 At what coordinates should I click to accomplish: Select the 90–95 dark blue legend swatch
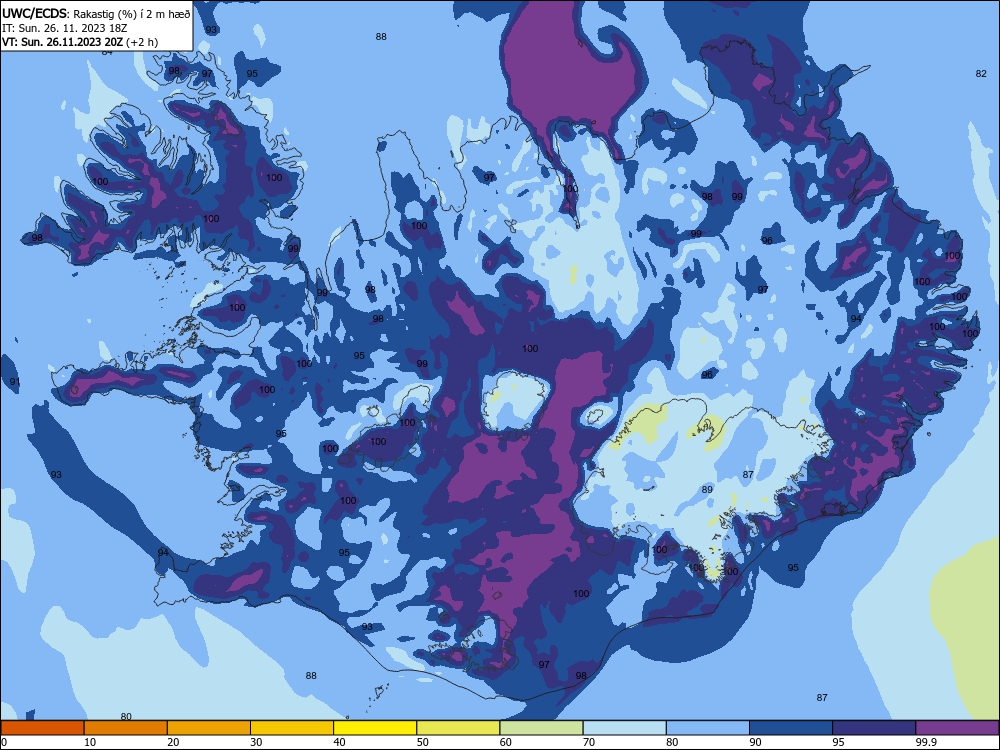pos(791,728)
